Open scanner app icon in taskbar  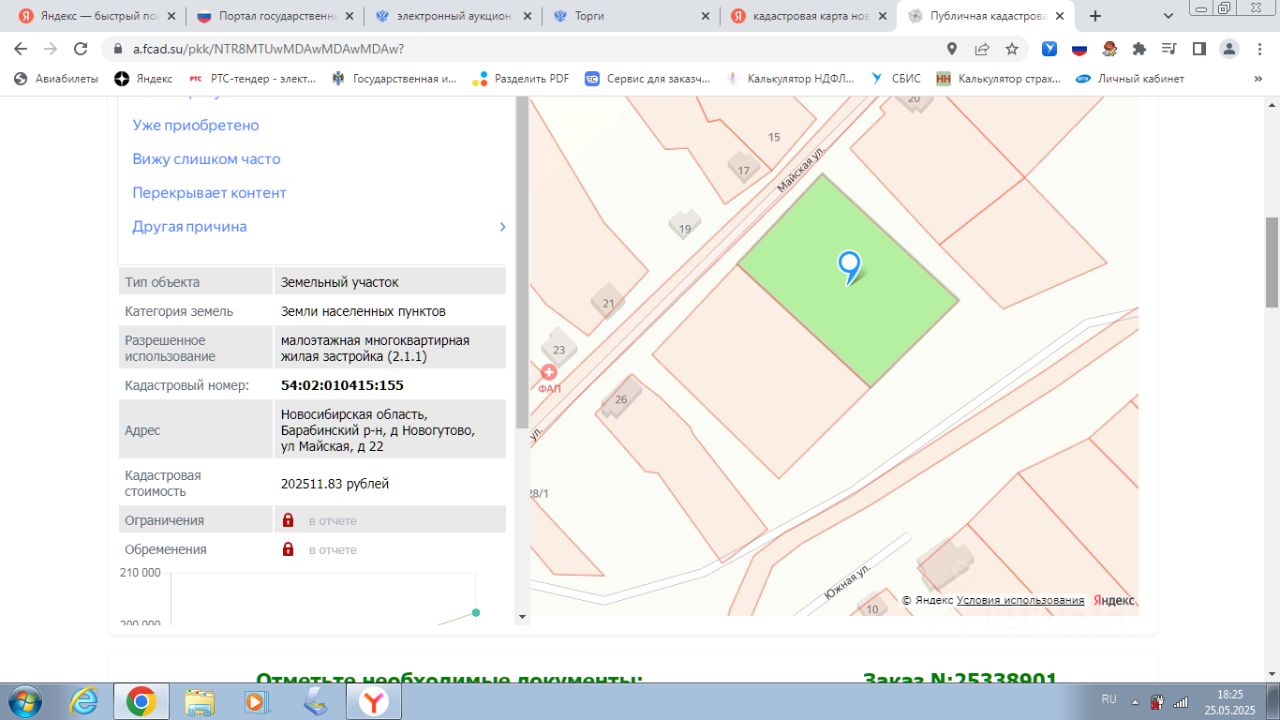(x=315, y=702)
